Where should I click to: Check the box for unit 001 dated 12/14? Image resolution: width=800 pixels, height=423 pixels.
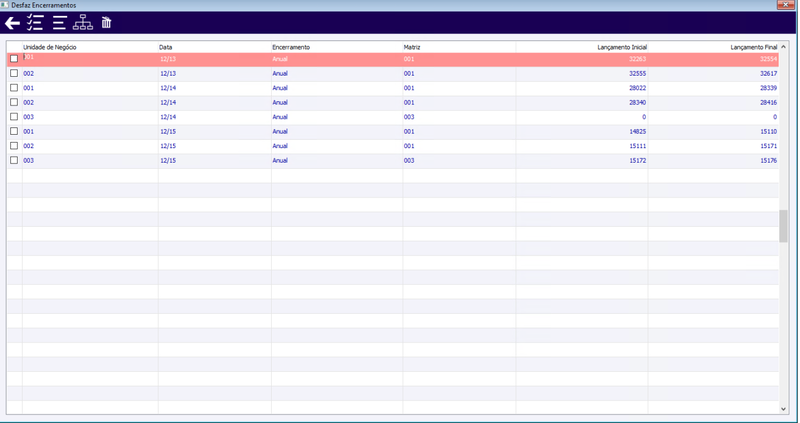[14, 88]
